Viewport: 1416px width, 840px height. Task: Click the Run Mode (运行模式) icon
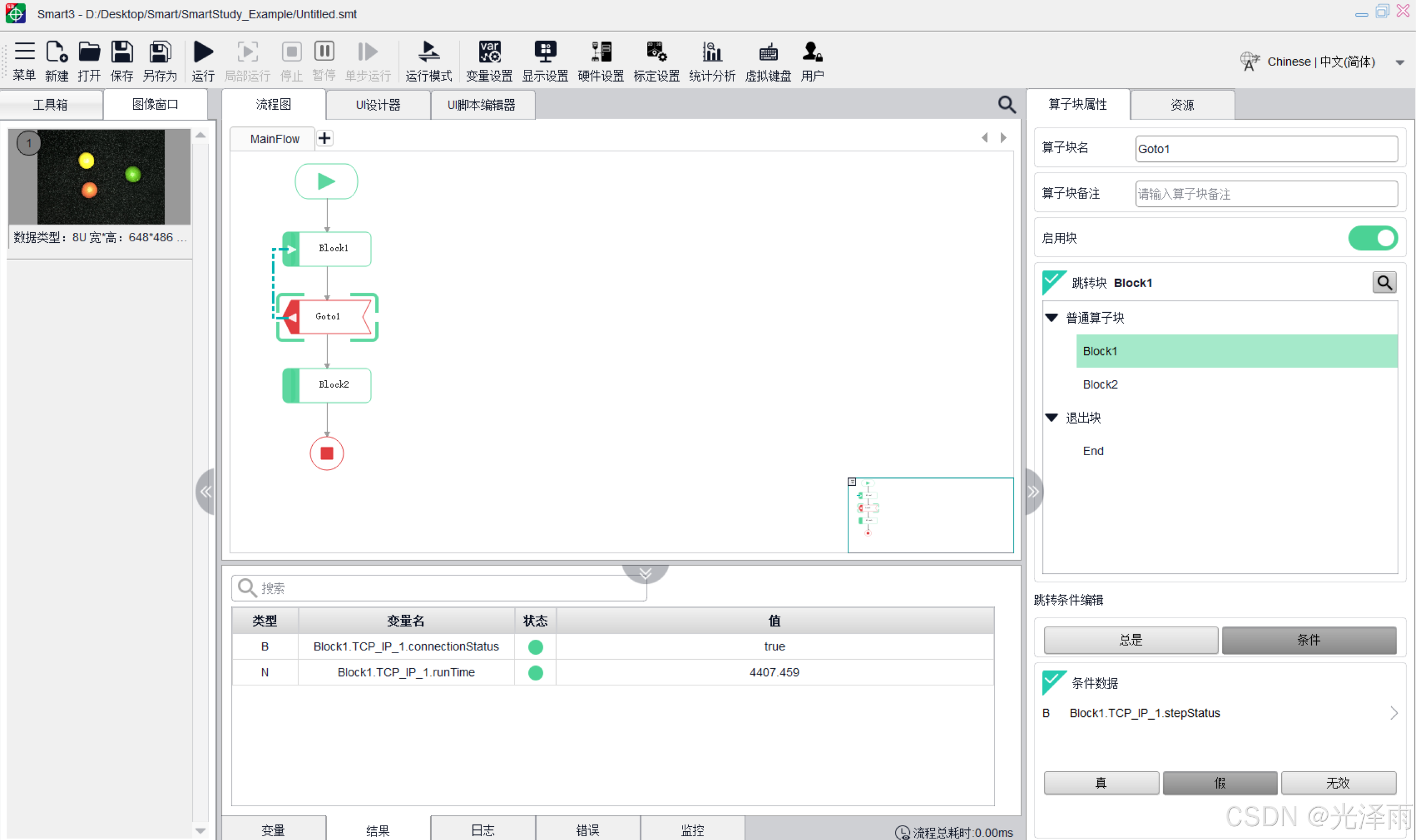point(429,53)
